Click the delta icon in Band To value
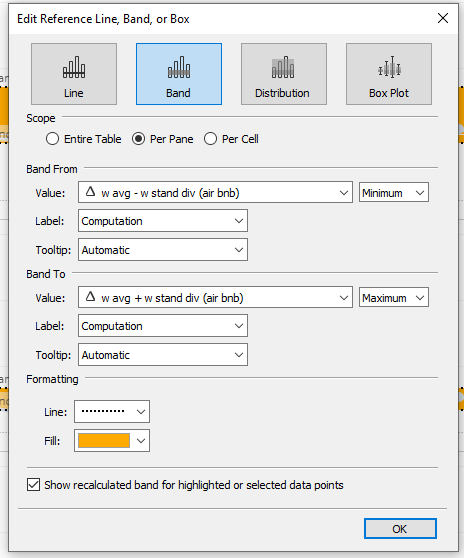The image size is (464, 558). pyautogui.click(x=90, y=296)
